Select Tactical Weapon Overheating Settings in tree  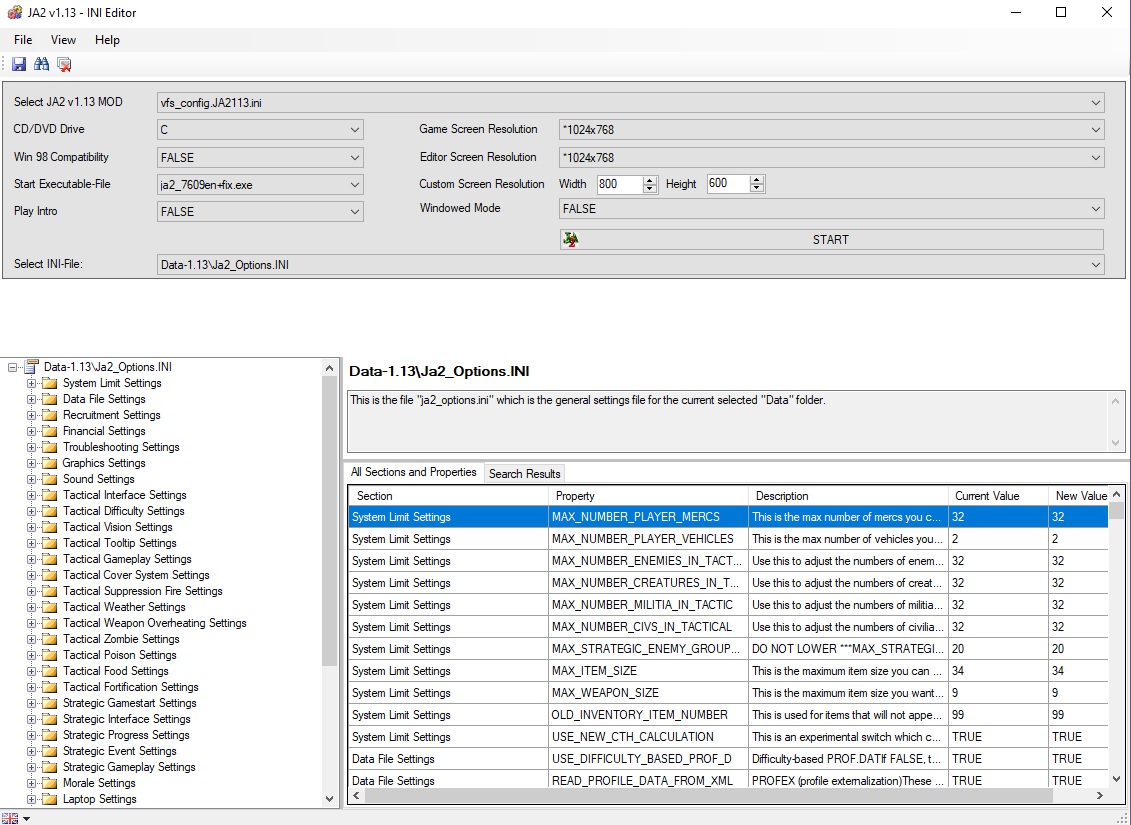(155, 623)
